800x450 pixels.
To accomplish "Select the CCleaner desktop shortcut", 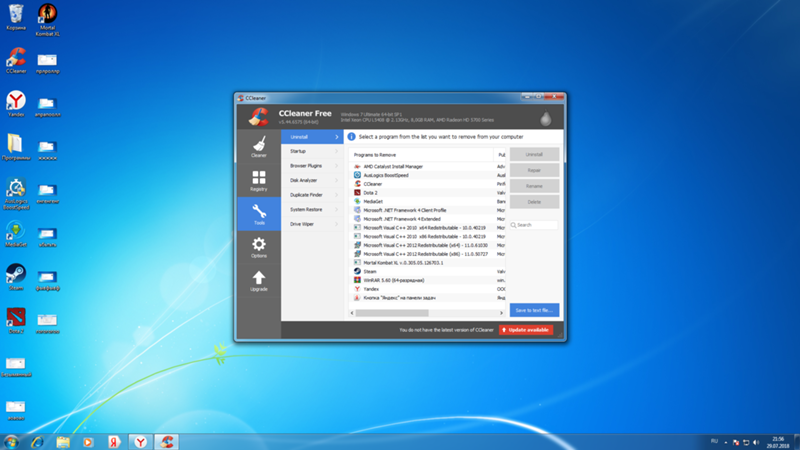I will pyautogui.click(x=16, y=61).
